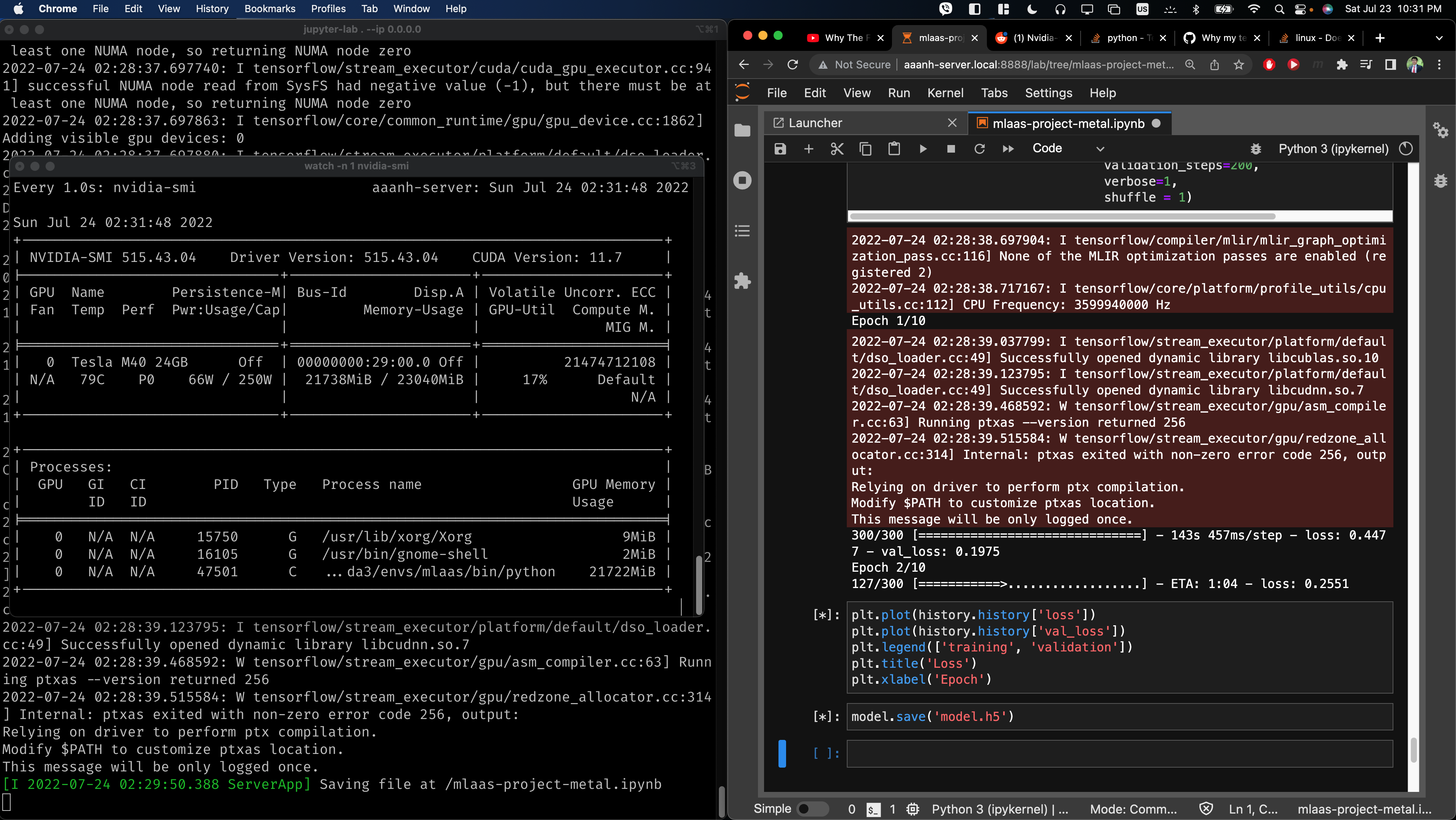
Task: Open JupyterLab Settings menu
Action: click(x=1048, y=93)
